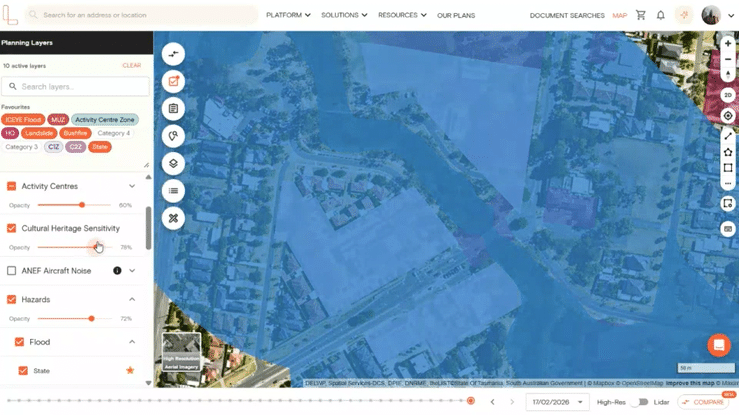The height and width of the screenshot is (415, 739).
Task: Reset the map compass to north
Action: pos(728,75)
